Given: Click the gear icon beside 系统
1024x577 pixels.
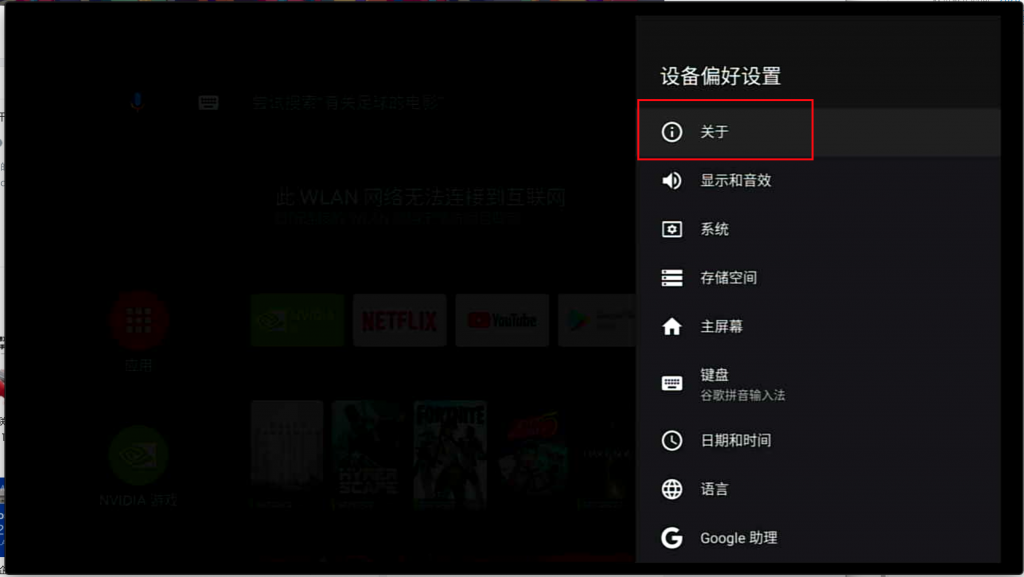Looking at the screenshot, I should [x=671, y=229].
